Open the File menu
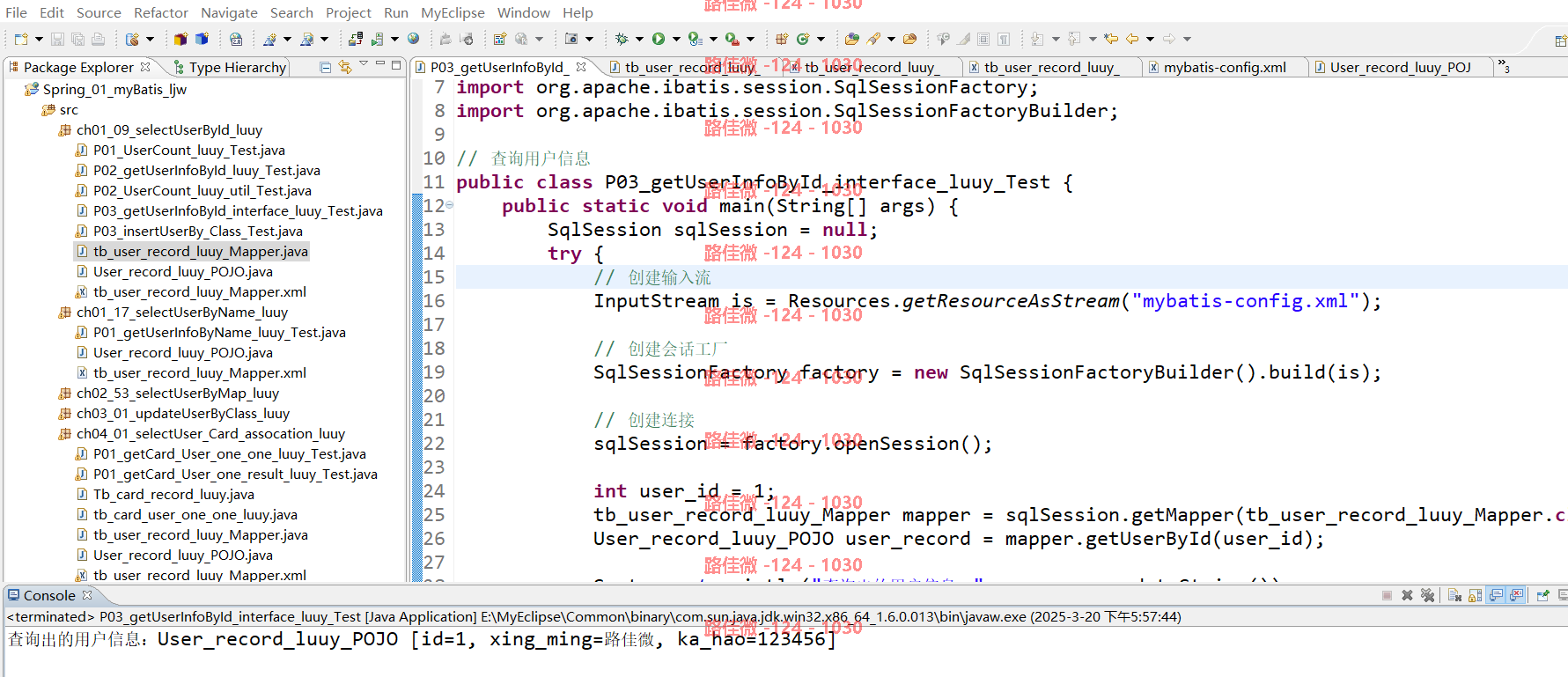The height and width of the screenshot is (677, 1568). (x=16, y=12)
